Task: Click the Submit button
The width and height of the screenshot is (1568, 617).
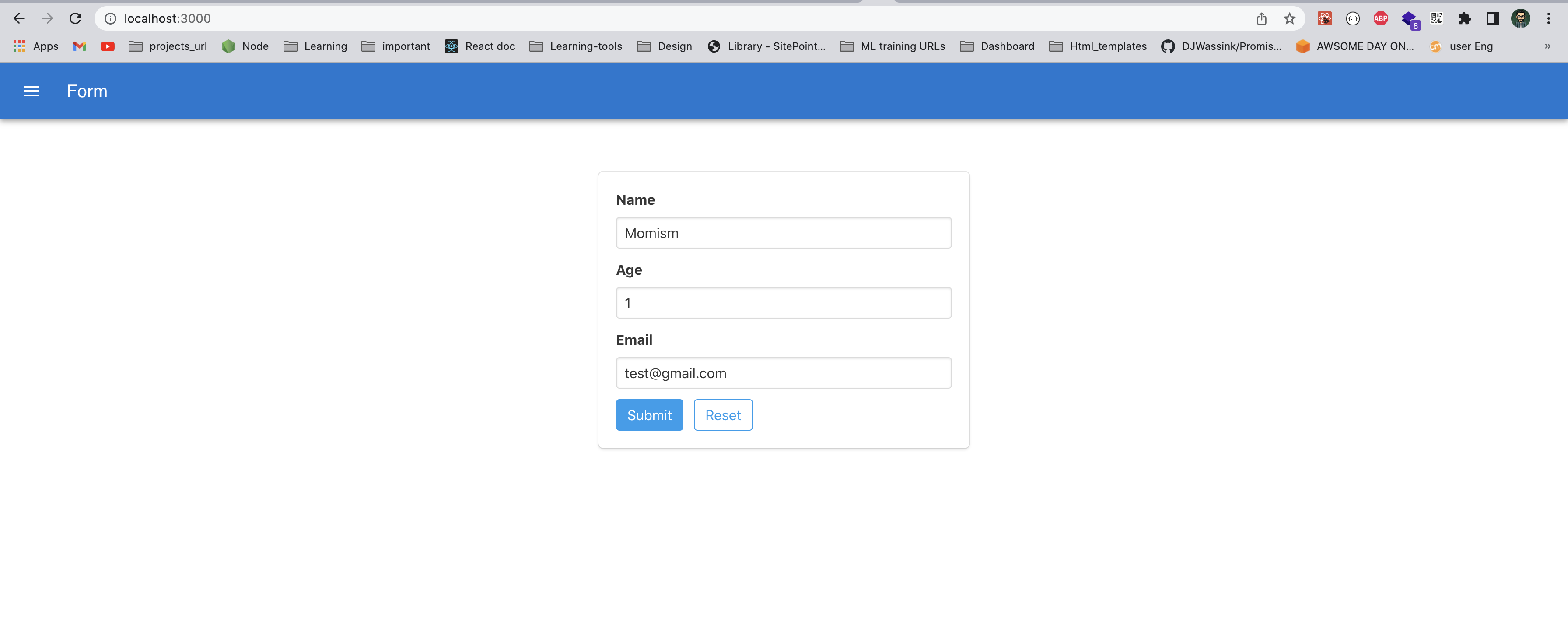Action: coord(649,415)
